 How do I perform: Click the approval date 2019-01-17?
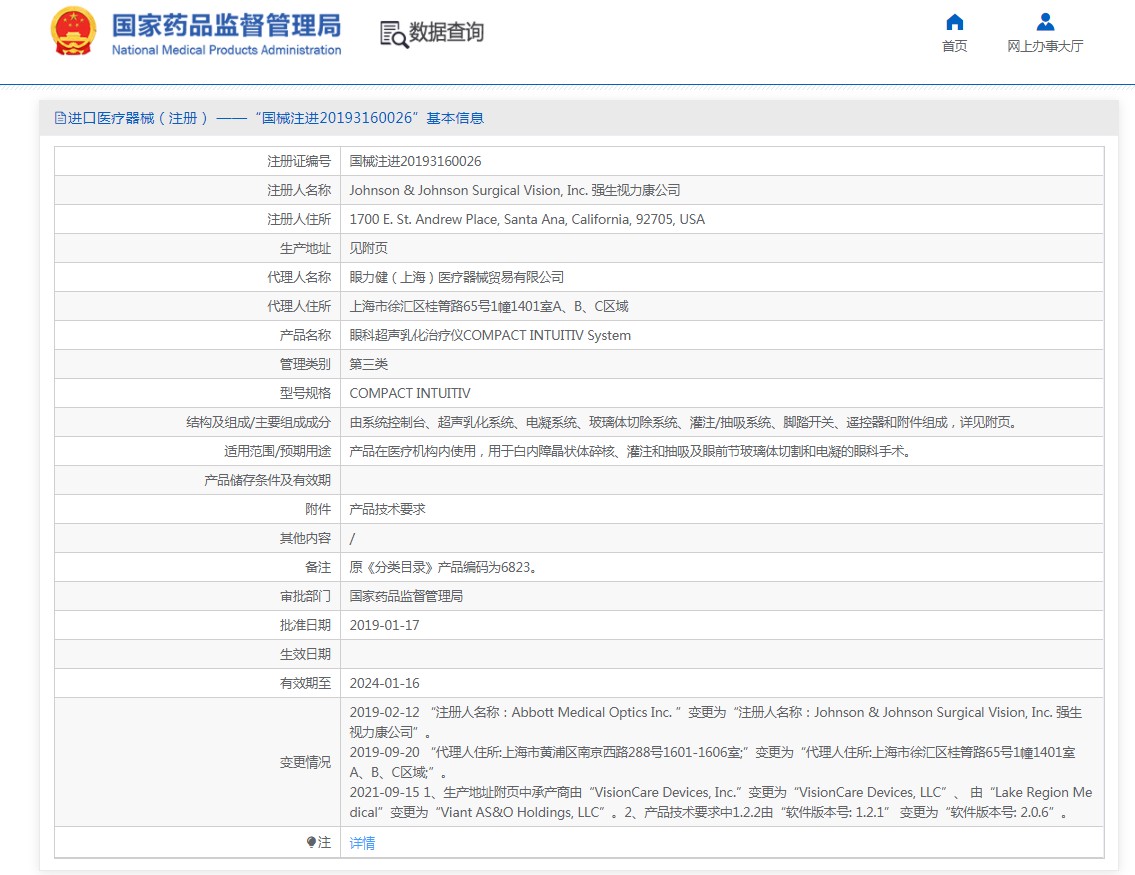pyautogui.click(x=384, y=625)
